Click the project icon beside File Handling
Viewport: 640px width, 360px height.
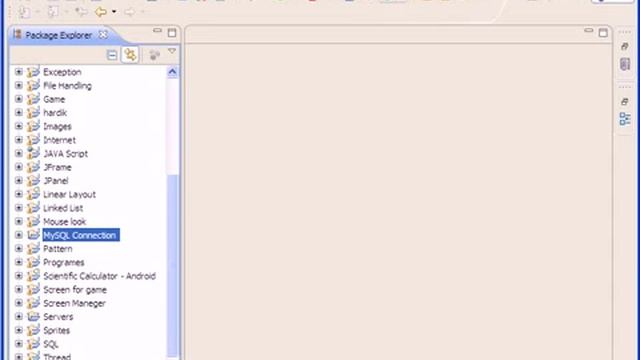33,85
